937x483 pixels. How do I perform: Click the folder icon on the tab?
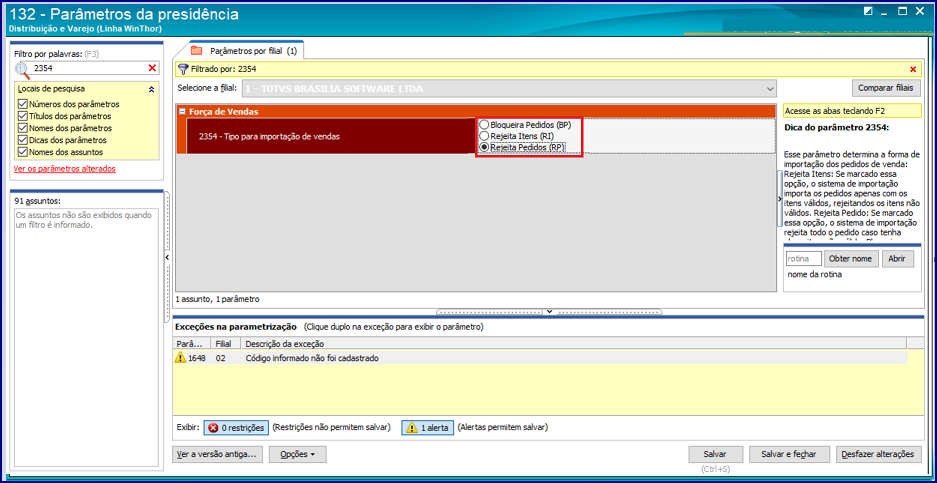(x=197, y=51)
